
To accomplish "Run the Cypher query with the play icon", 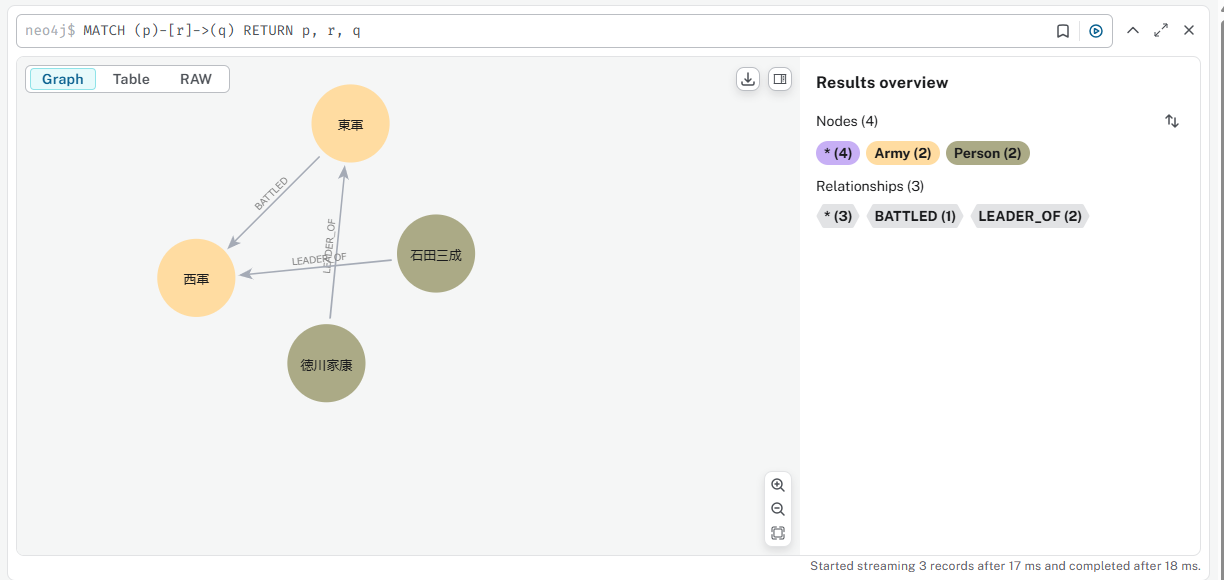I will coord(1096,31).
